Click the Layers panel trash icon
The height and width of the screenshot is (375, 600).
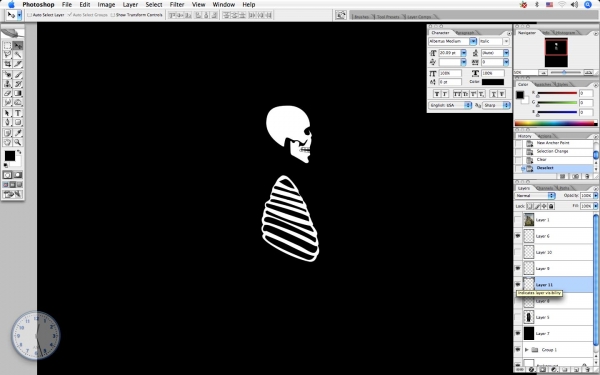587,370
